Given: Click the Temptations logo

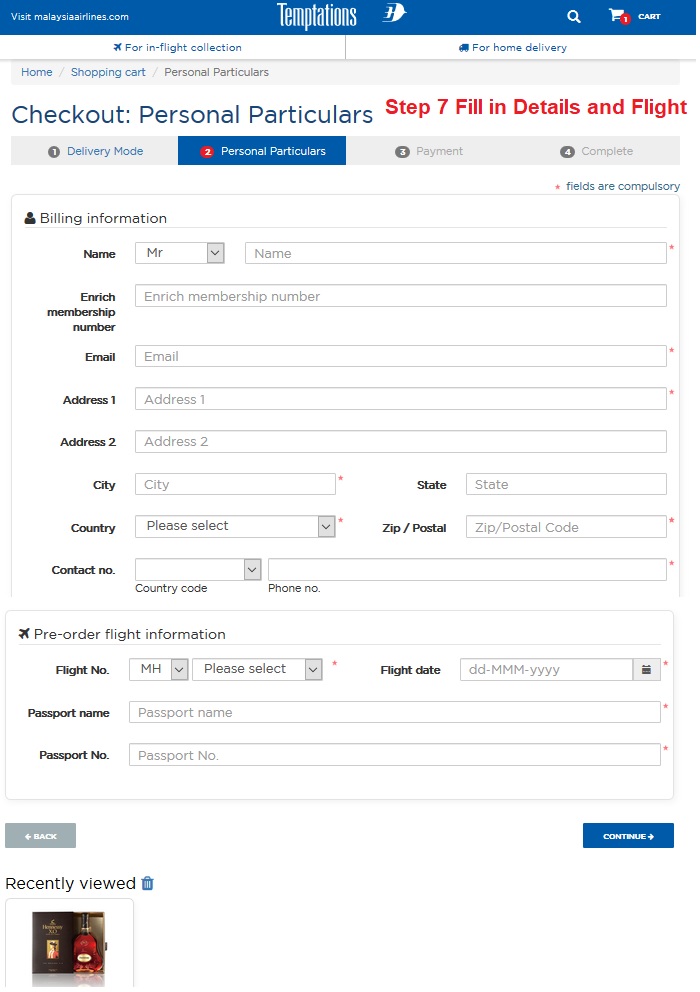Looking at the screenshot, I should (316, 16).
